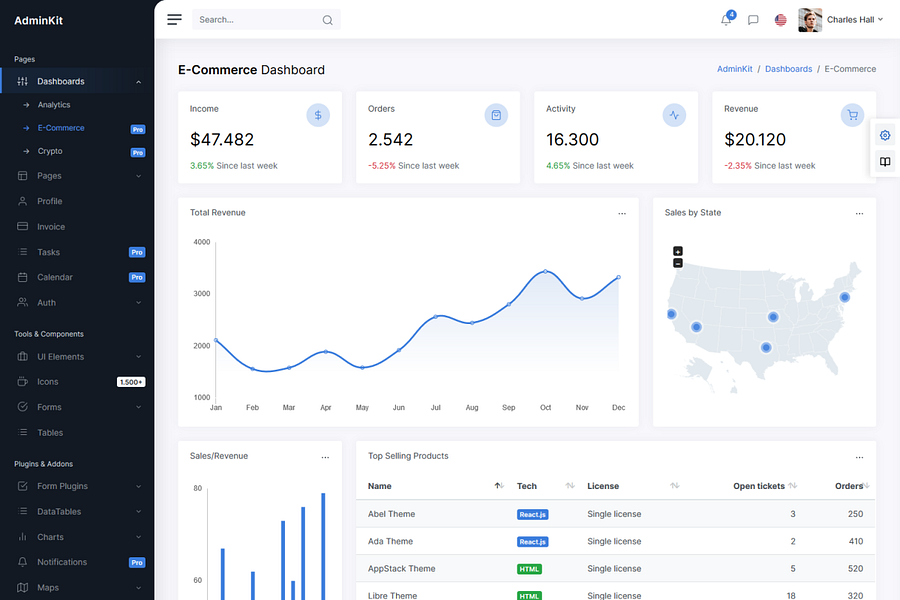Click 1.500+ badge next to Icons
The width and height of the screenshot is (900, 600).
coord(131,382)
